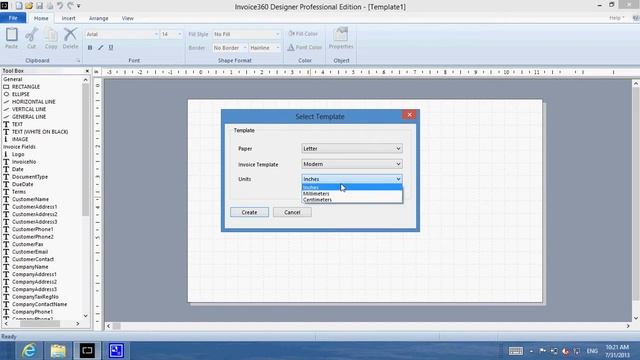Open the Fill Style dropdown
The image size is (640, 360).
[246, 34]
